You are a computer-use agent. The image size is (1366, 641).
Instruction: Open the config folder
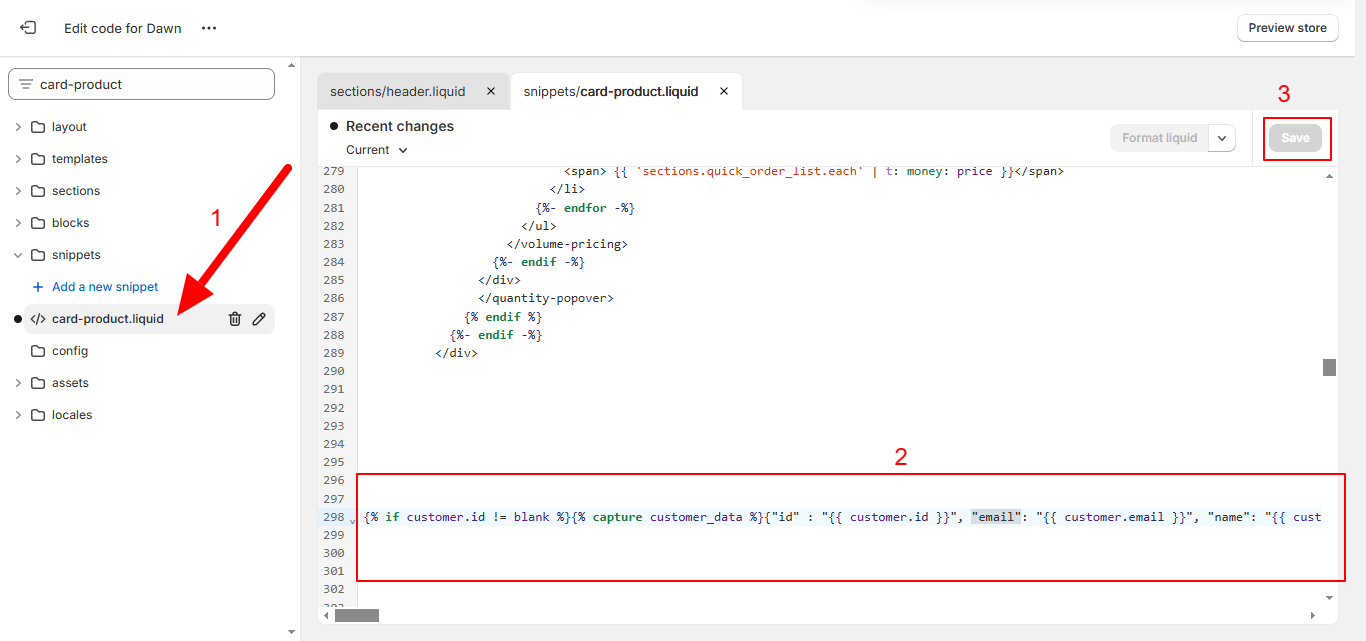(70, 351)
